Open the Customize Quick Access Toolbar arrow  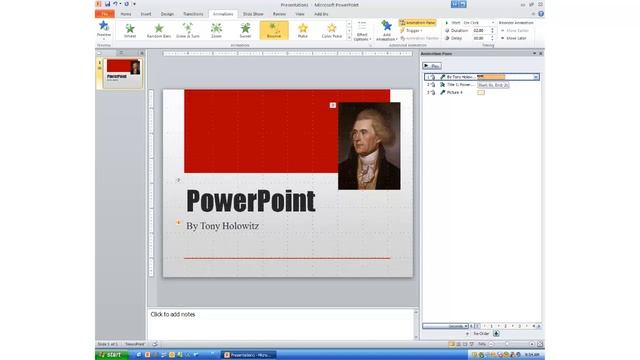[x=134, y=4]
